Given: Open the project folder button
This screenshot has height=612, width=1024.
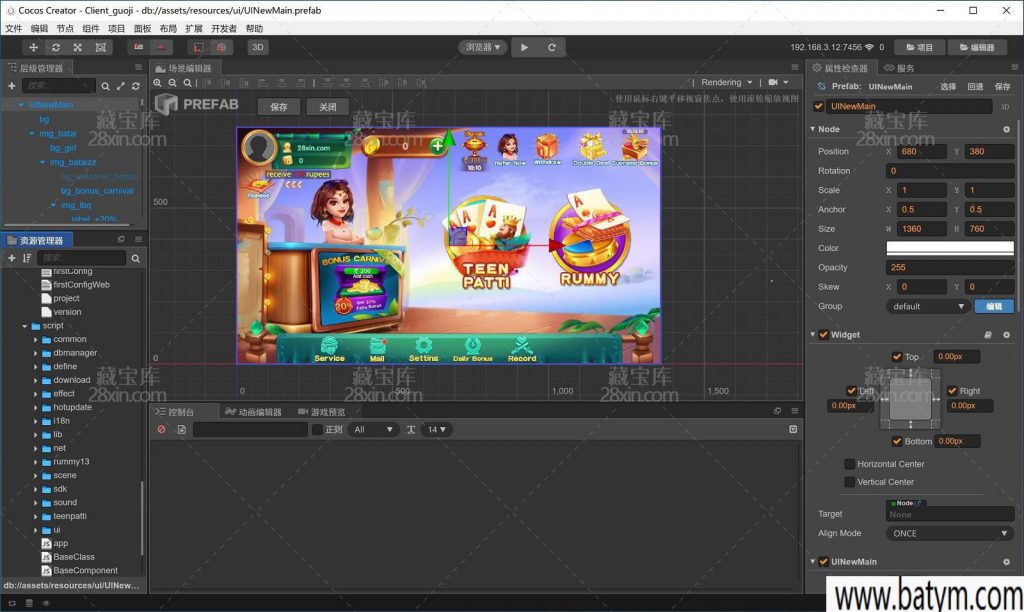Looking at the screenshot, I should coord(920,47).
